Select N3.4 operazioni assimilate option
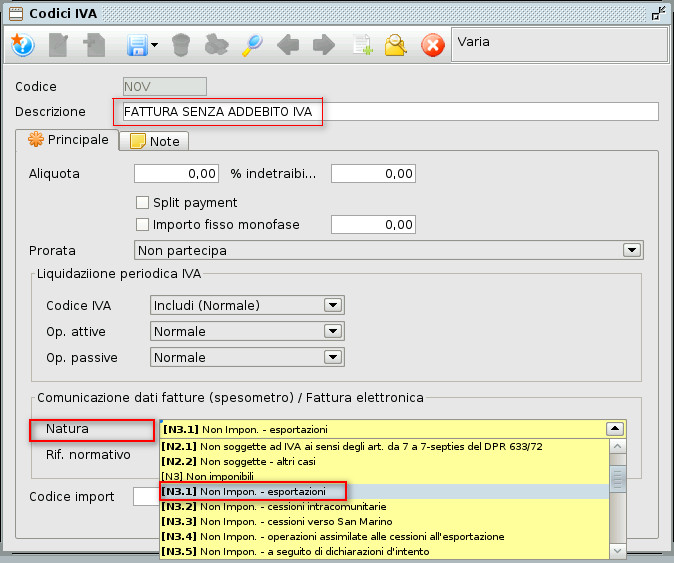The height and width of the screenshot is (563, 674). pyautogui.click(x=384, y=537)
